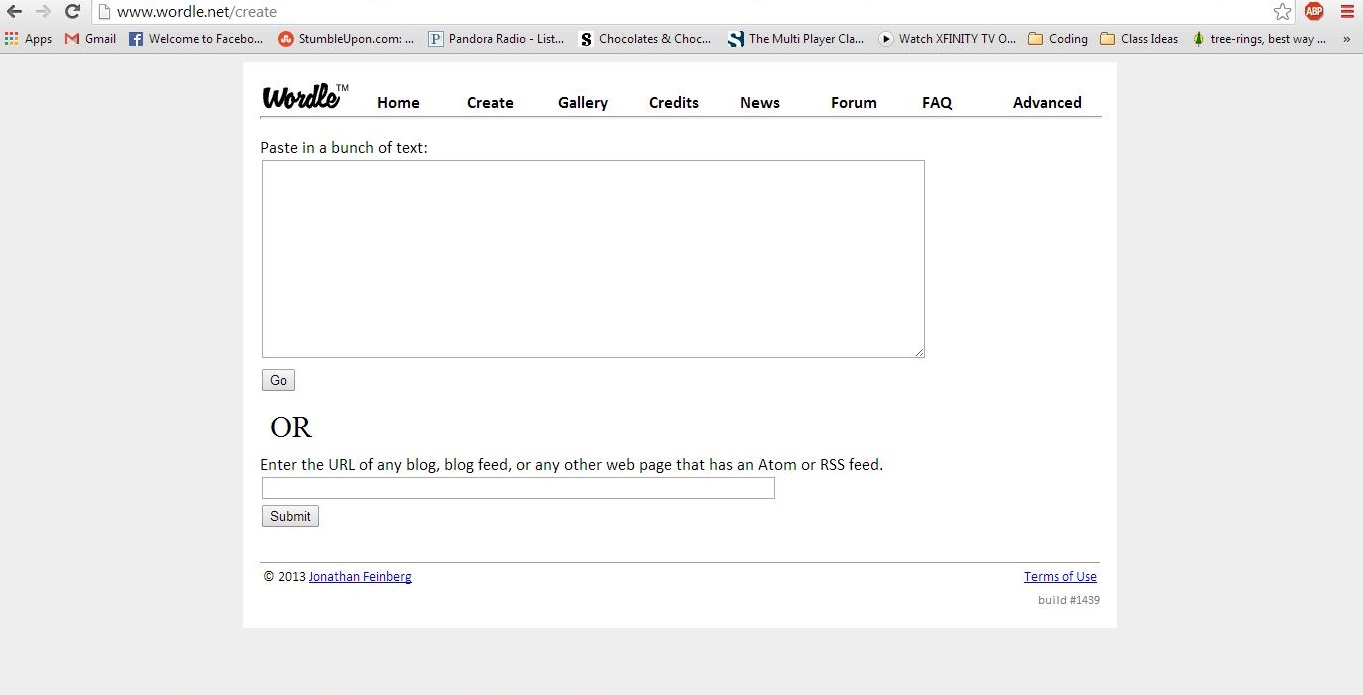Open the FAQ nav item

[x=937, y=103]
